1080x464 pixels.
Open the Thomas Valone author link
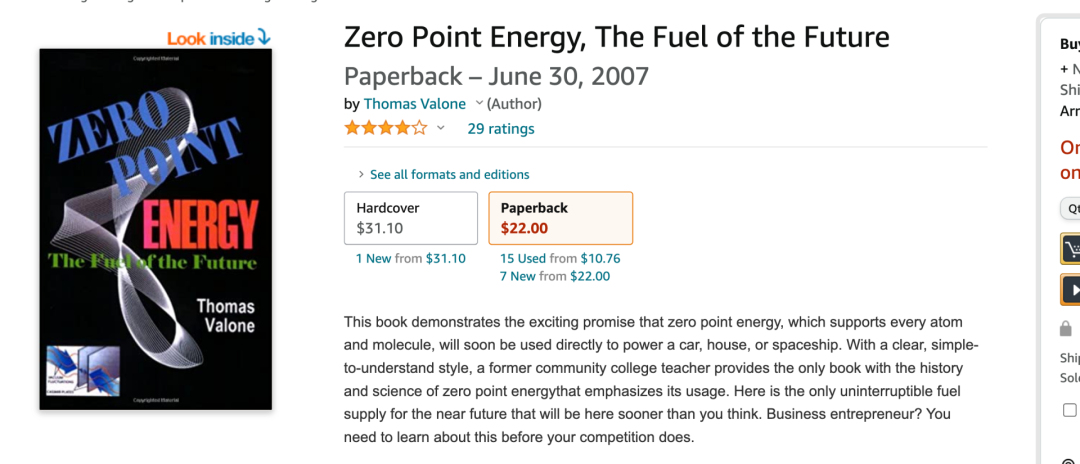pyautogui.click(x=415, y=104)
